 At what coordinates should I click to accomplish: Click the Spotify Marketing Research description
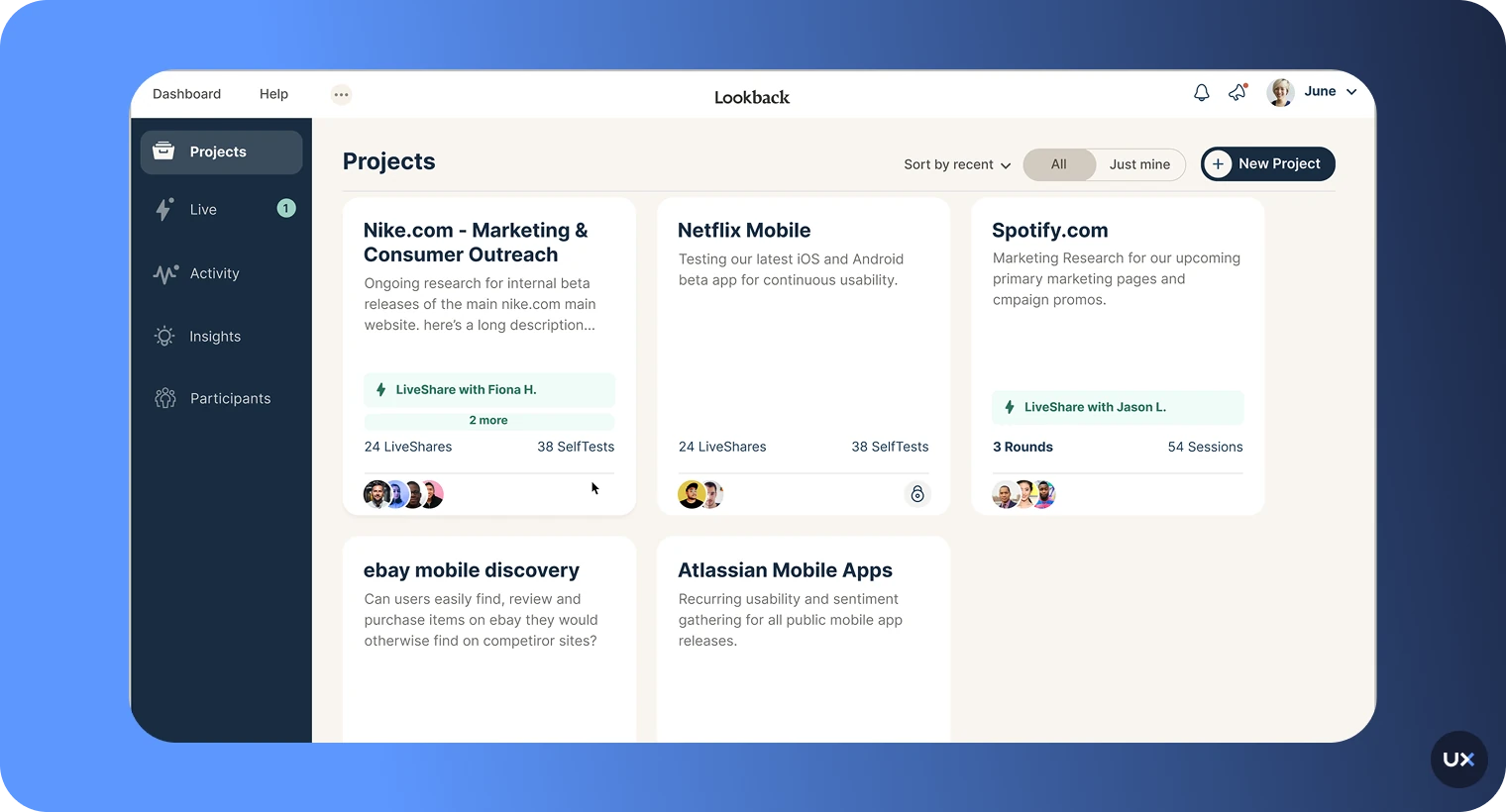tap(1117, 279)
